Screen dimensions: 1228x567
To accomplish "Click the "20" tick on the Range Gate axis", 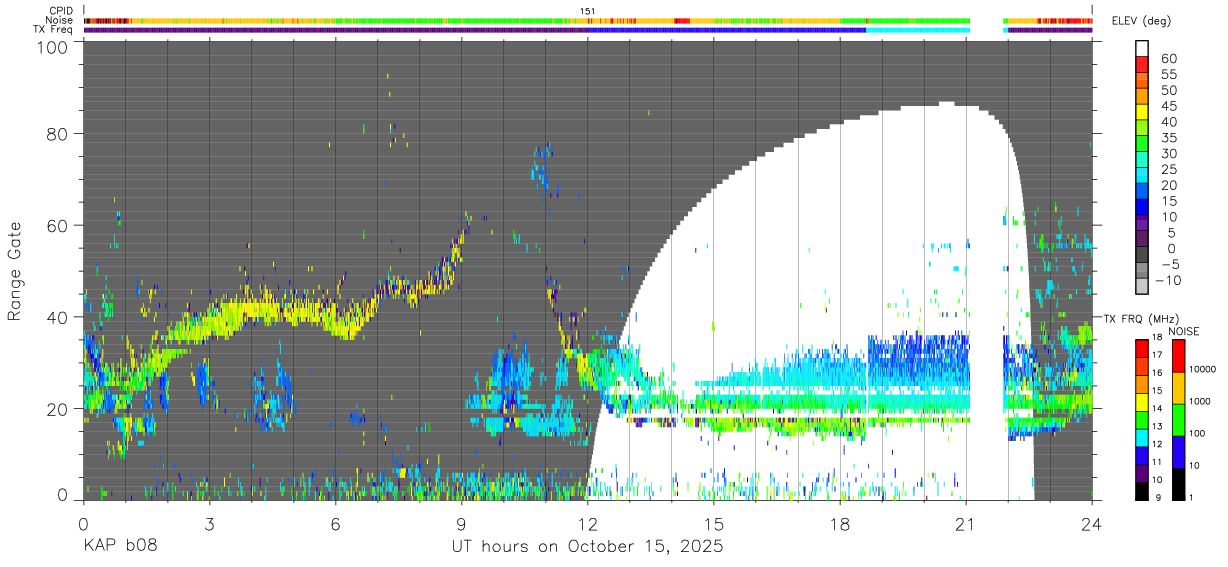I will coord(56,408).
